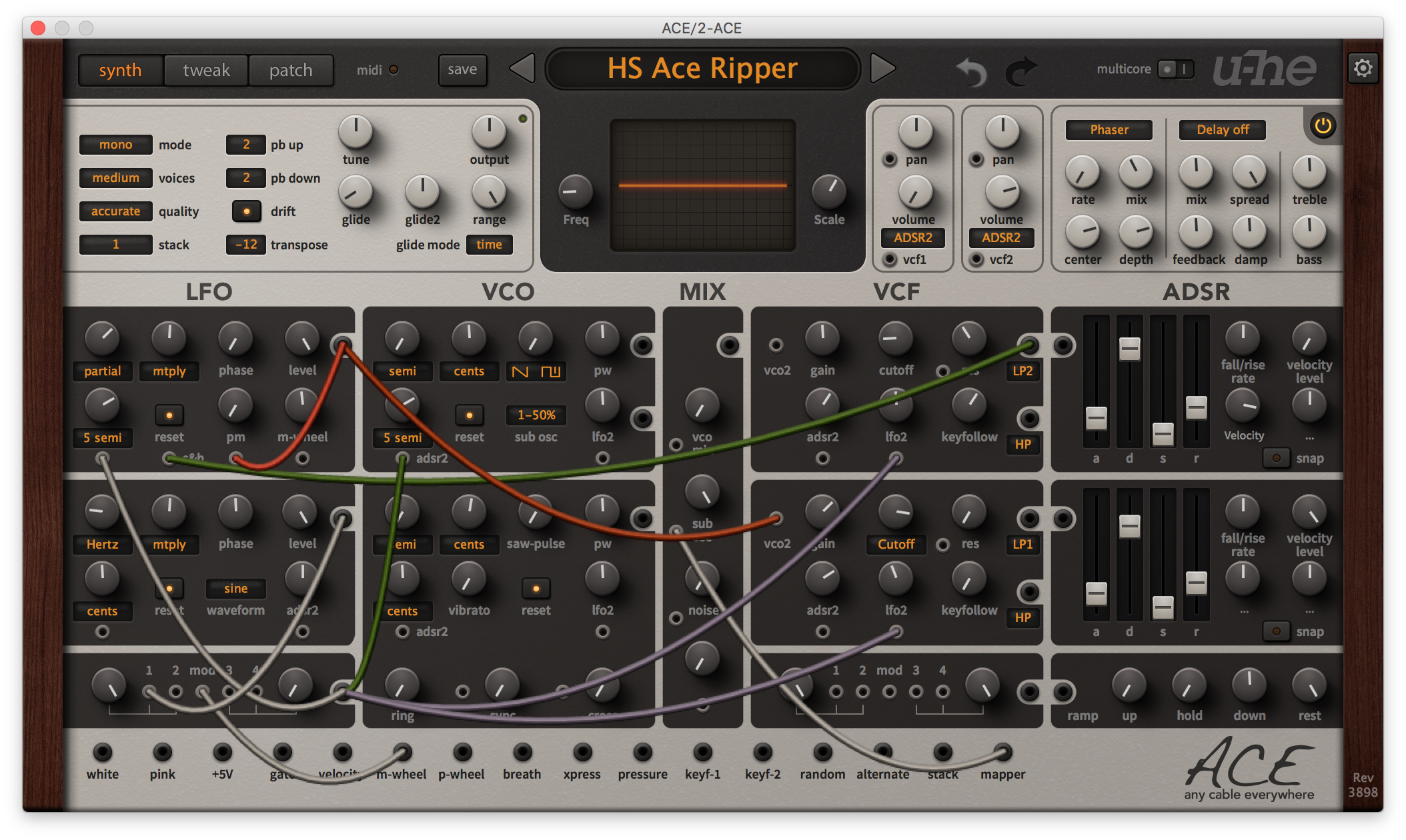The height and width of the screenshot is (840, 1406).
Task: Open the Delay off selector
Action: [1223, 130]
